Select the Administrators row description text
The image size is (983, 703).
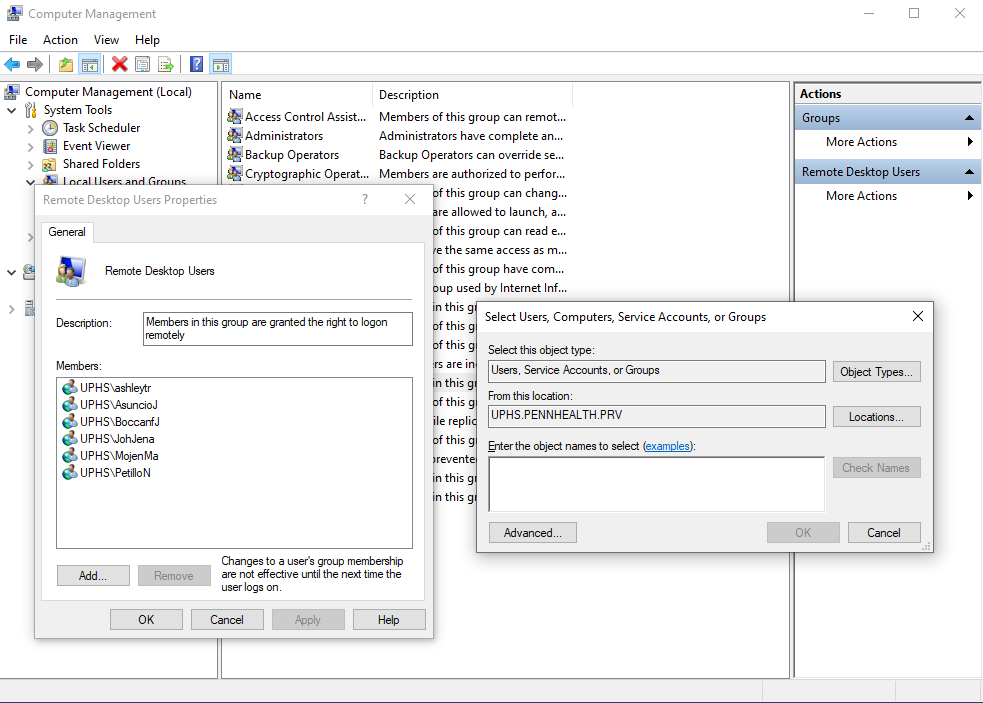click(x=471, y=135)
